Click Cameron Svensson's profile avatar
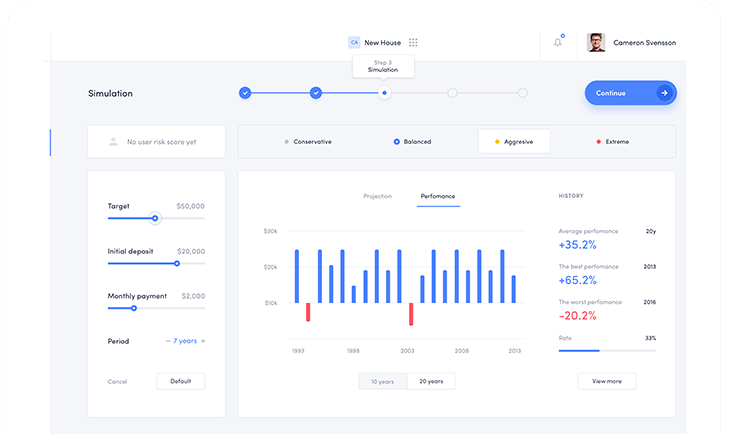The image size is (729, 434). (596, 42)
